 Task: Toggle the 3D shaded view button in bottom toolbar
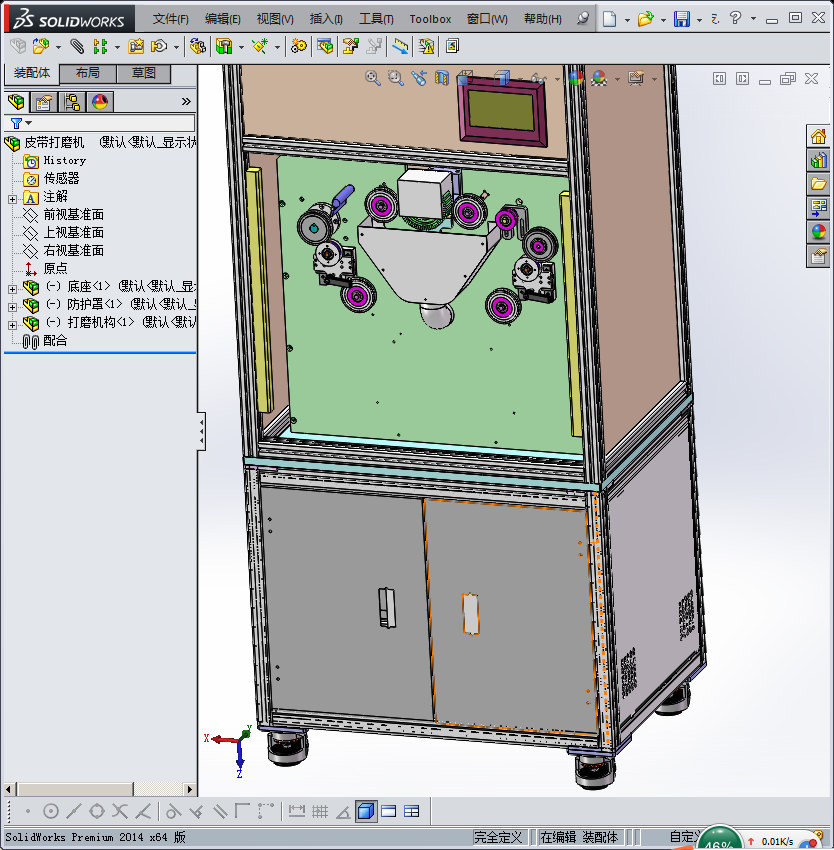[366, 811]
